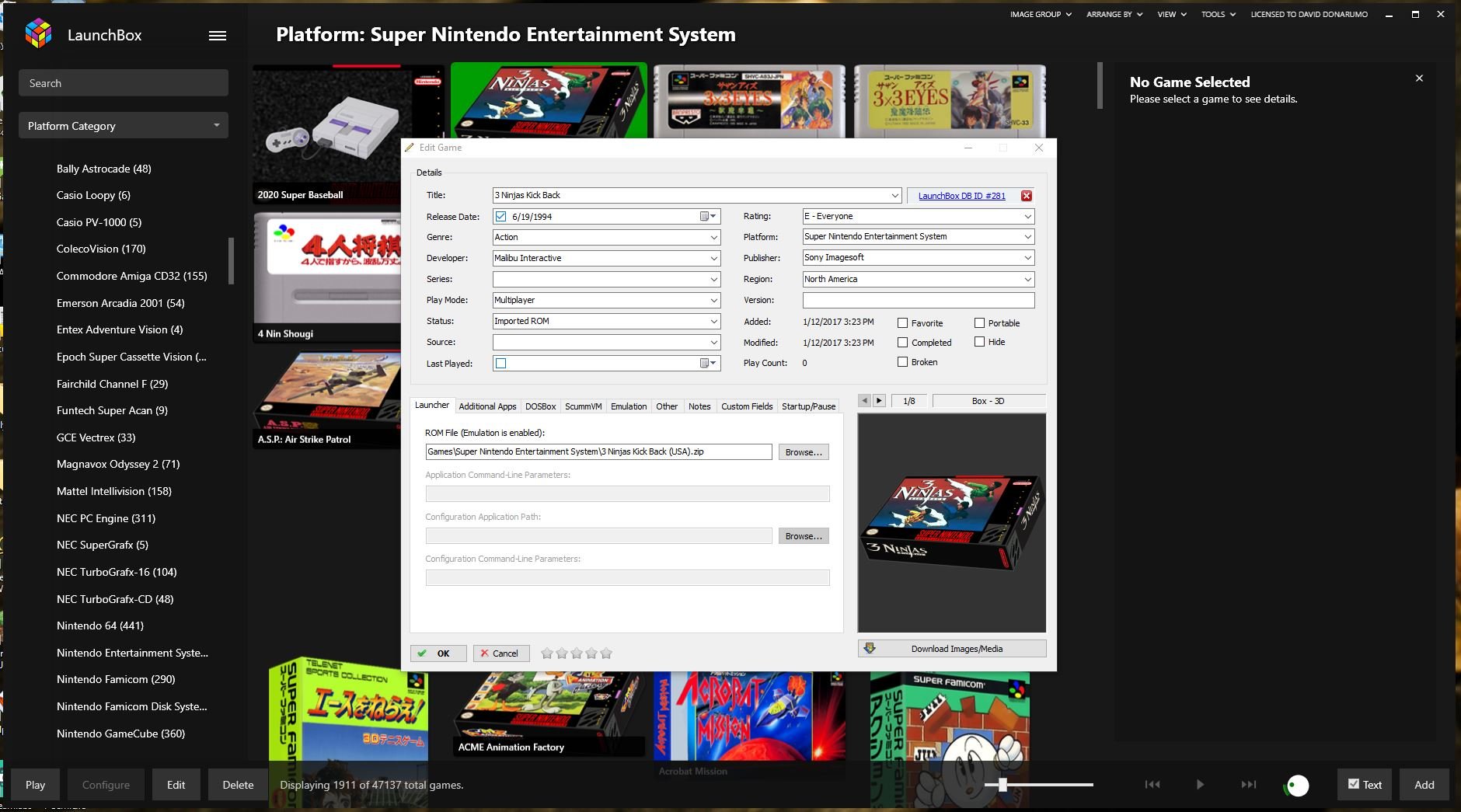Close the No Game Selected details panel
1461x812 pixels.
coord(1419,78)
